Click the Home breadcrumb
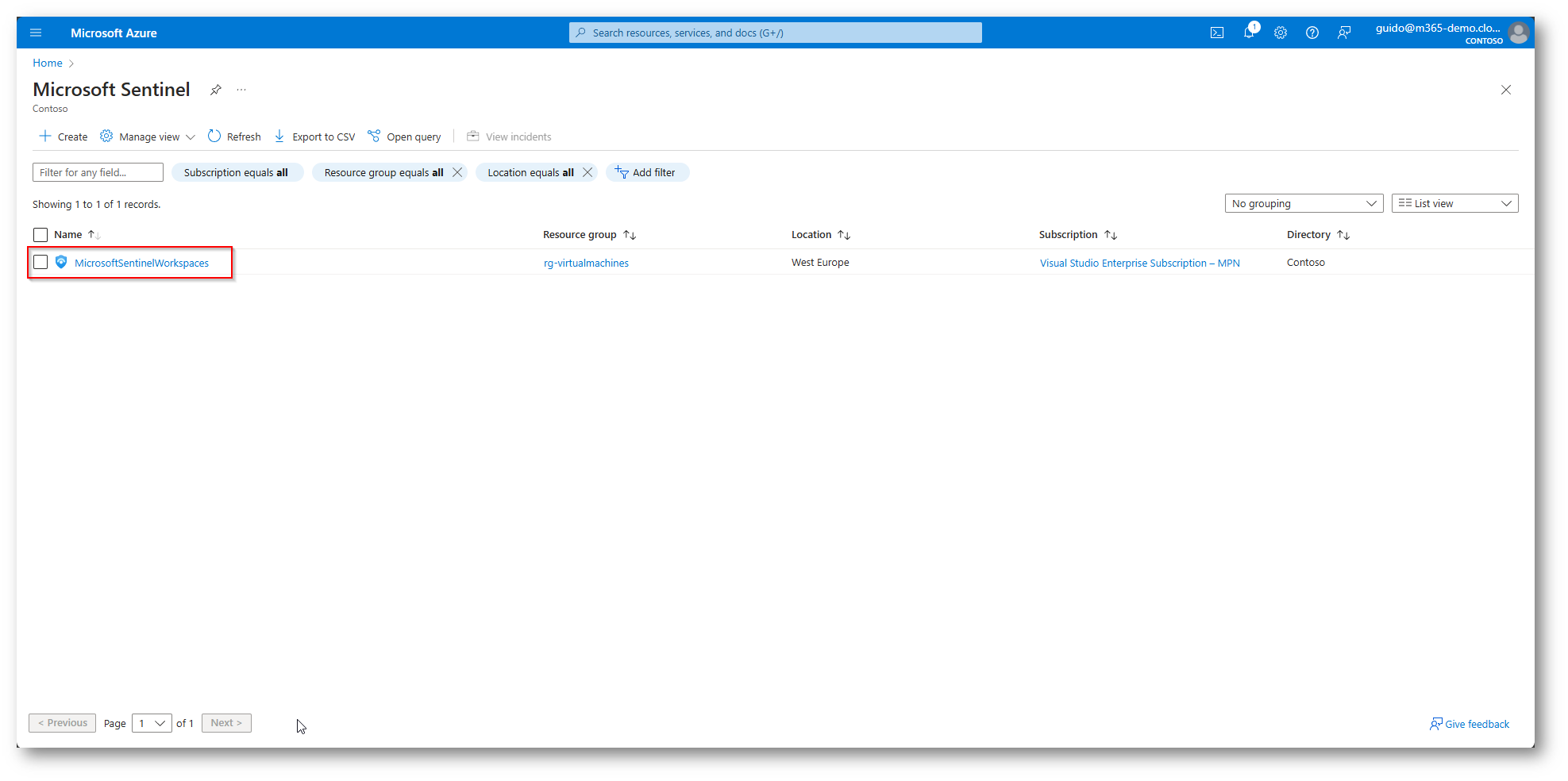The image size is (1568, 781). (x=48, y=63)
